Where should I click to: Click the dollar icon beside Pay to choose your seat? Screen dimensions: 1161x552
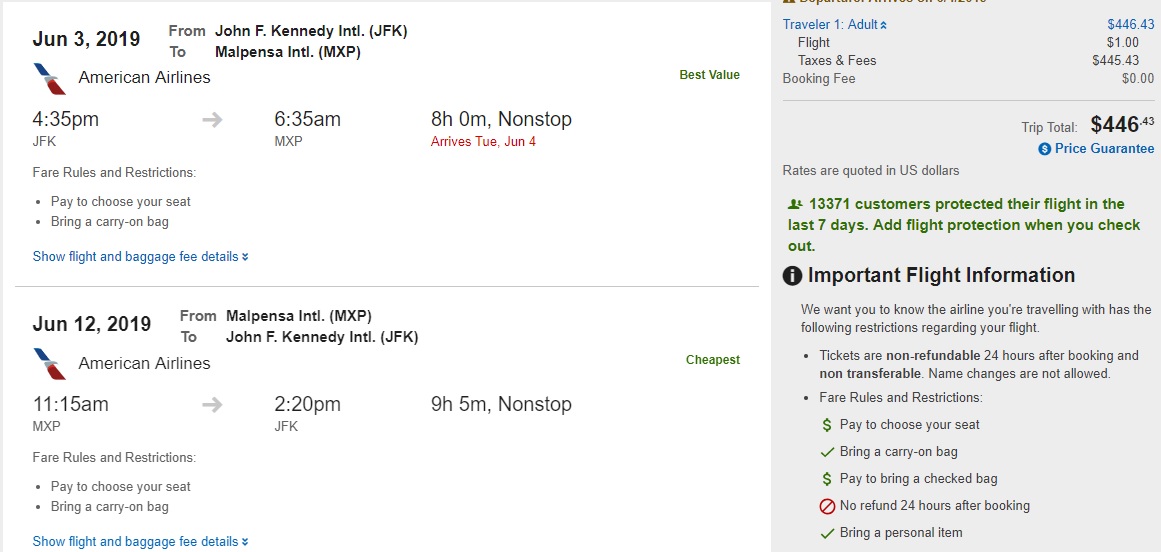pyautogui.click(x=827, y=425)
